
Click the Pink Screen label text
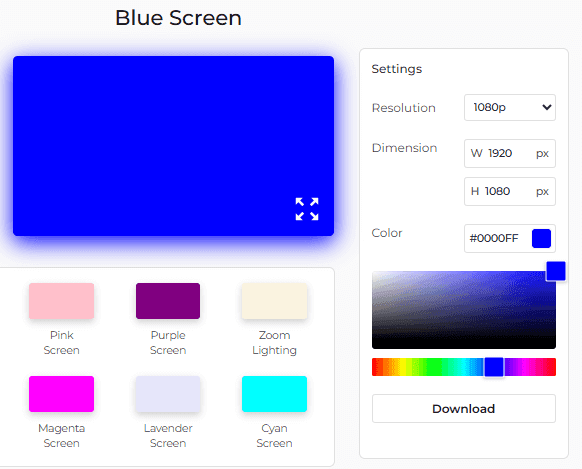click(x=62, y=342)
